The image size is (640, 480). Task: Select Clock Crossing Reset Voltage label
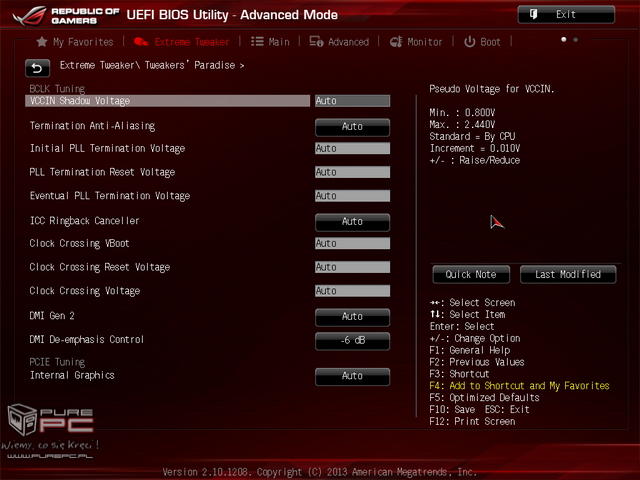(x=100, y=267)
